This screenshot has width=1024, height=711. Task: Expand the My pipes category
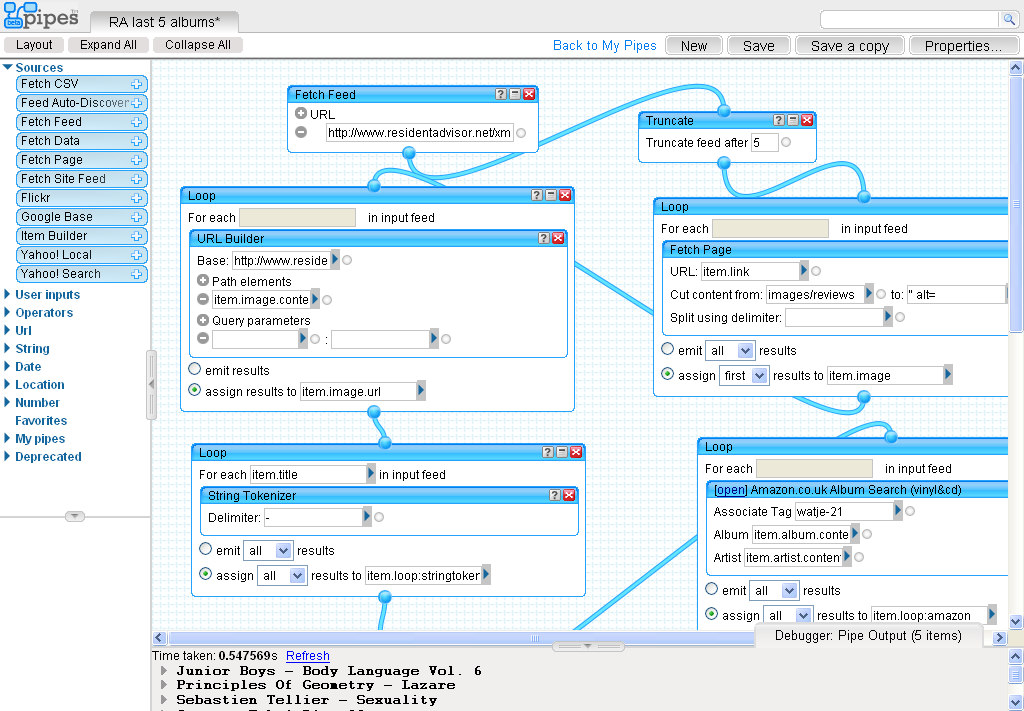point(7,438)
